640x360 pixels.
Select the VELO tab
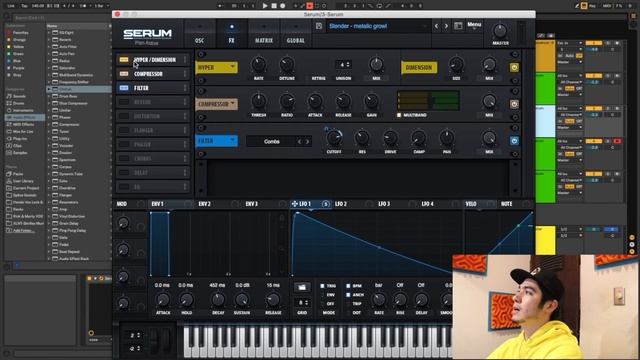(471, 204)
